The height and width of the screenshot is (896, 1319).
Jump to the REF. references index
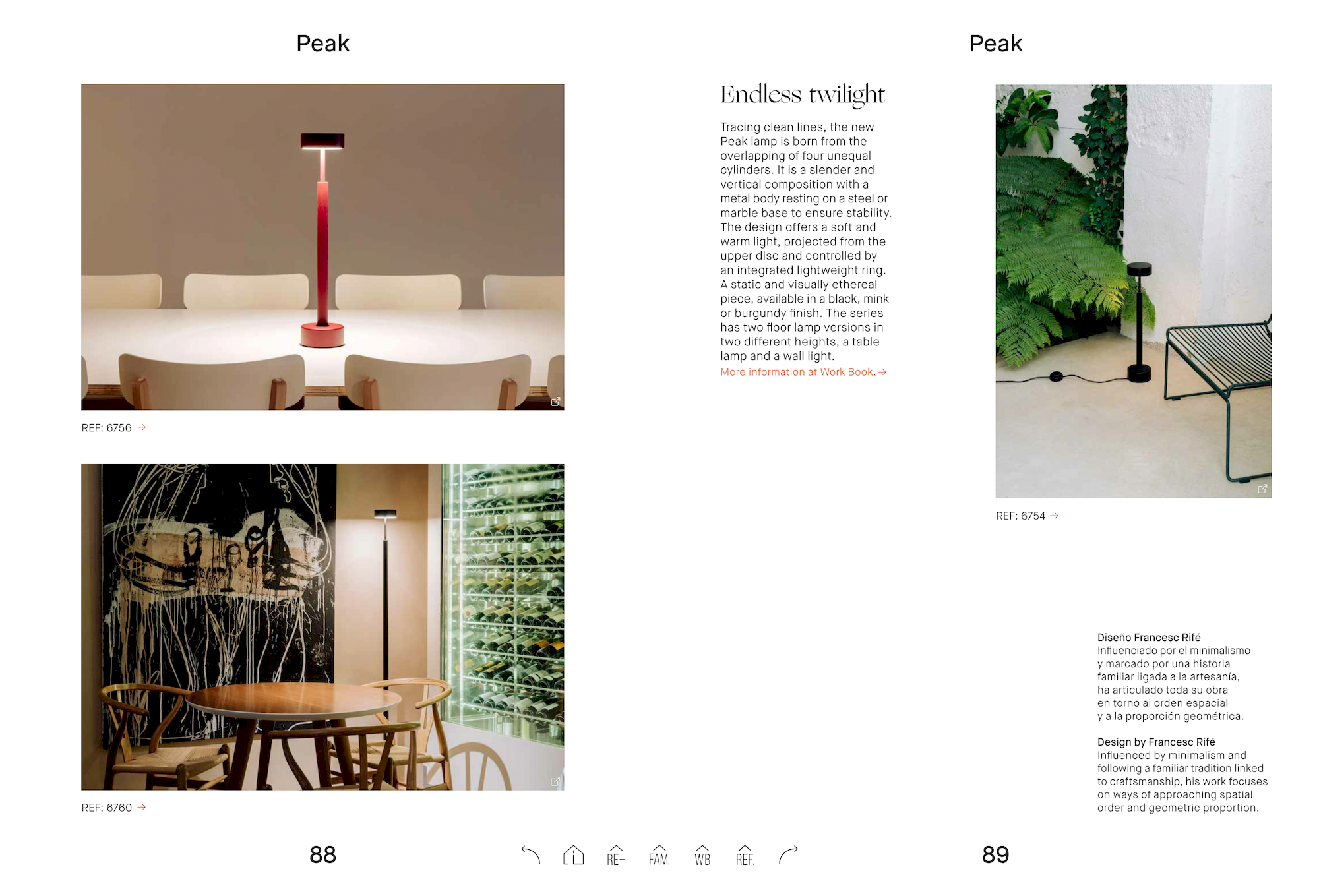coord(745,855)
